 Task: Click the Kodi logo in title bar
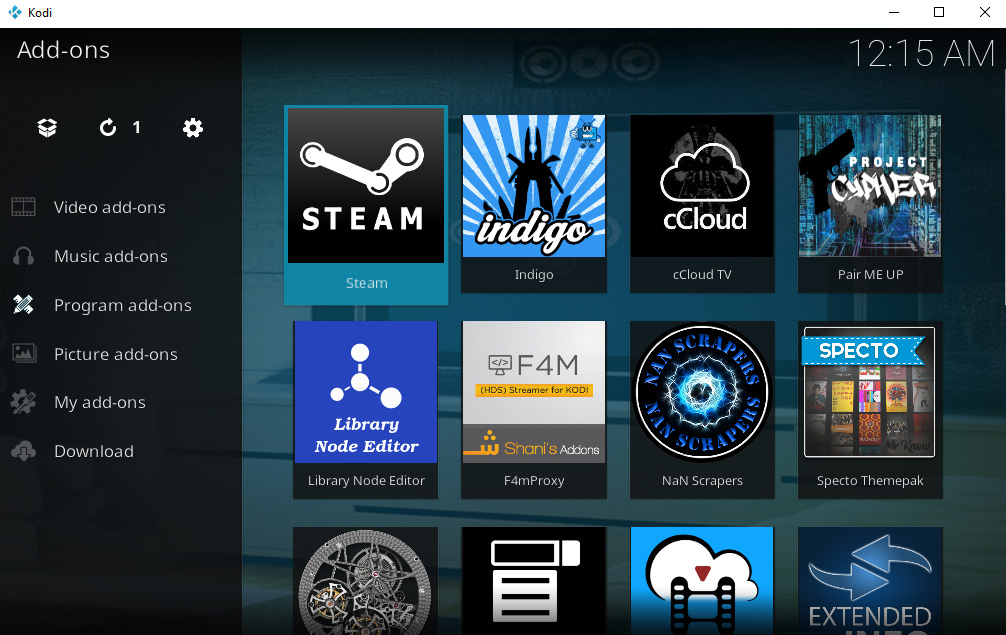coord(15,12)
